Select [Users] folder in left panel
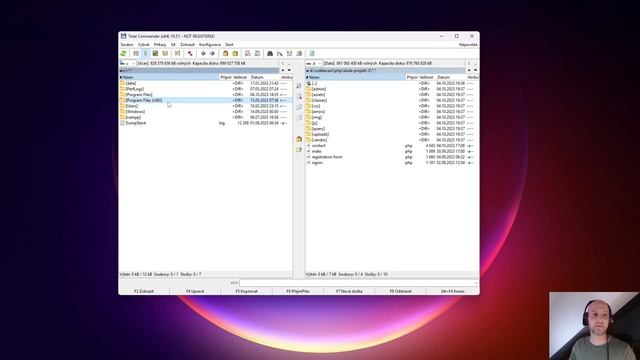The height and width of the screenshot is (360, 640). click(x=205, y=106)
